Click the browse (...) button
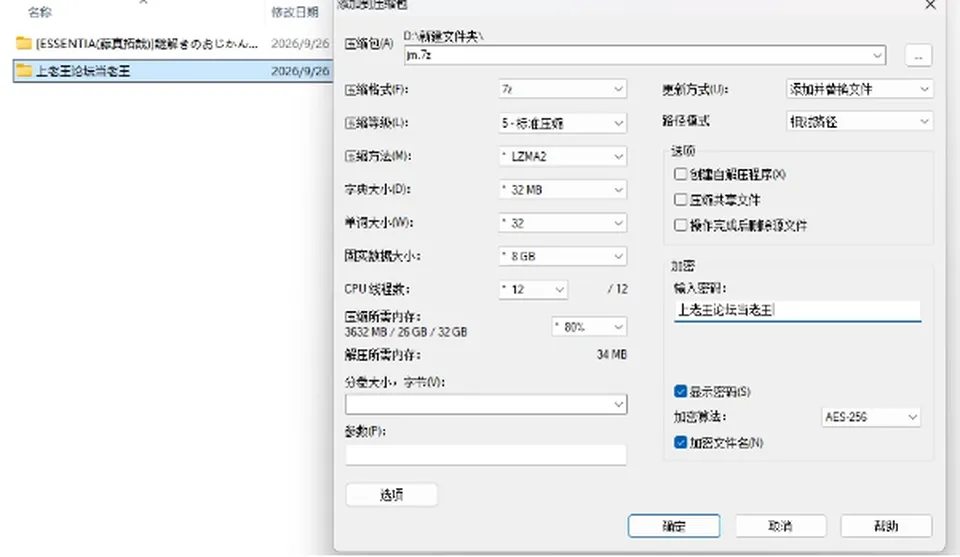The width and height of the screenshot is (960, 557). pos(918,56)
